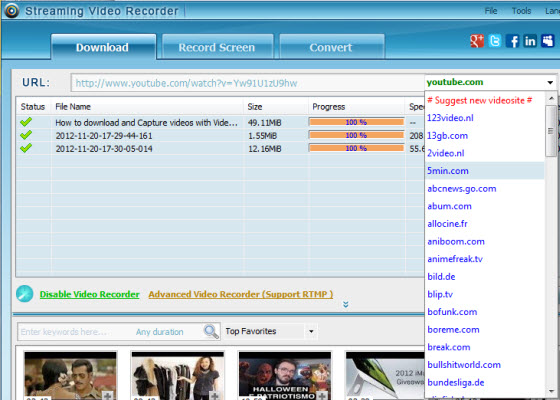Choose '# Suggest new videosite #' option
Screen dimensions: 560x400
[x=480, y=100]
